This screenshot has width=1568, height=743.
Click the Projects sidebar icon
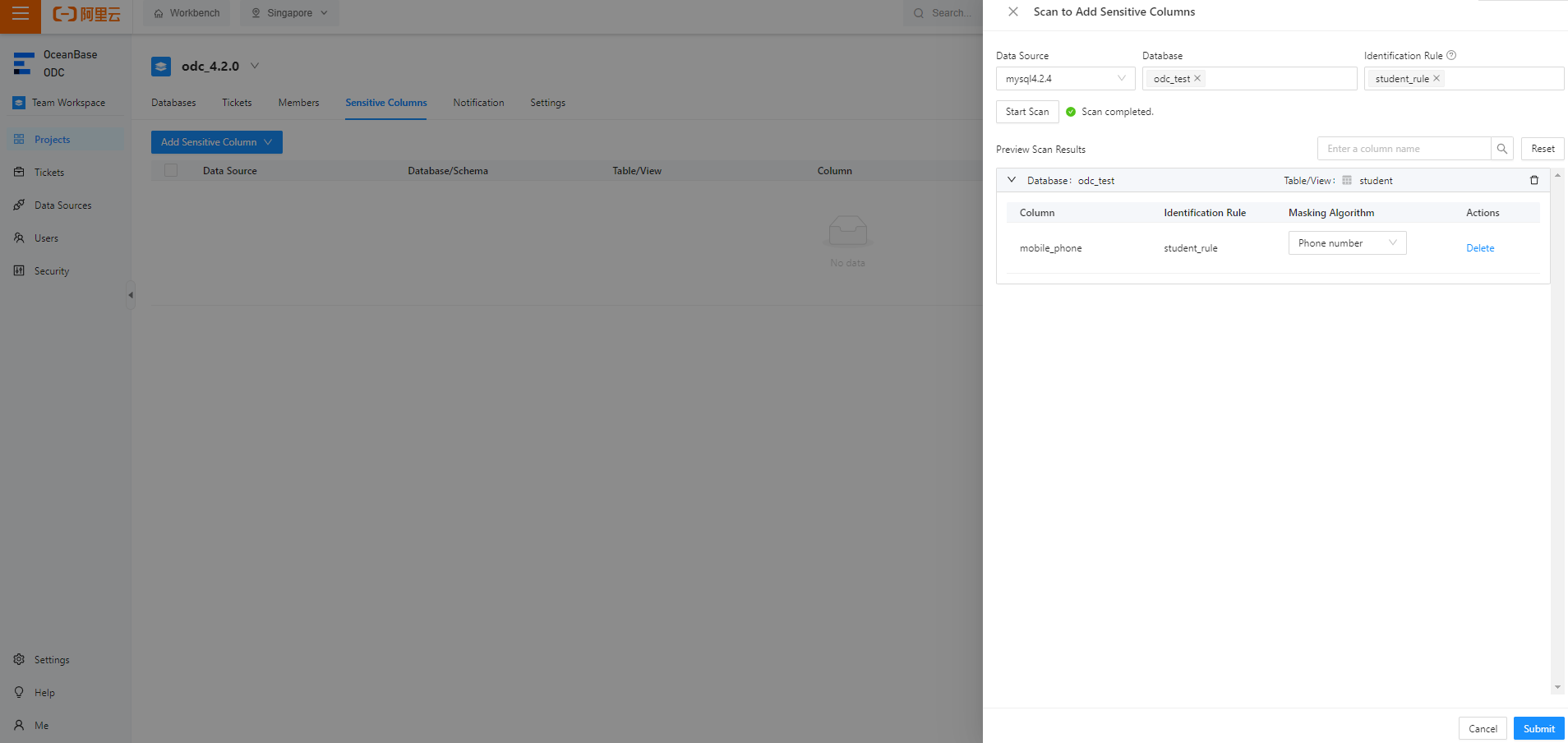tap(19, 140)
